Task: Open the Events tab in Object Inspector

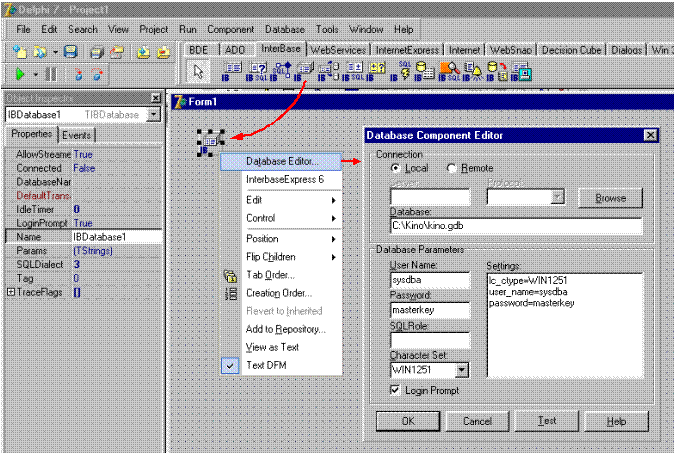Action: coord(76,135)
